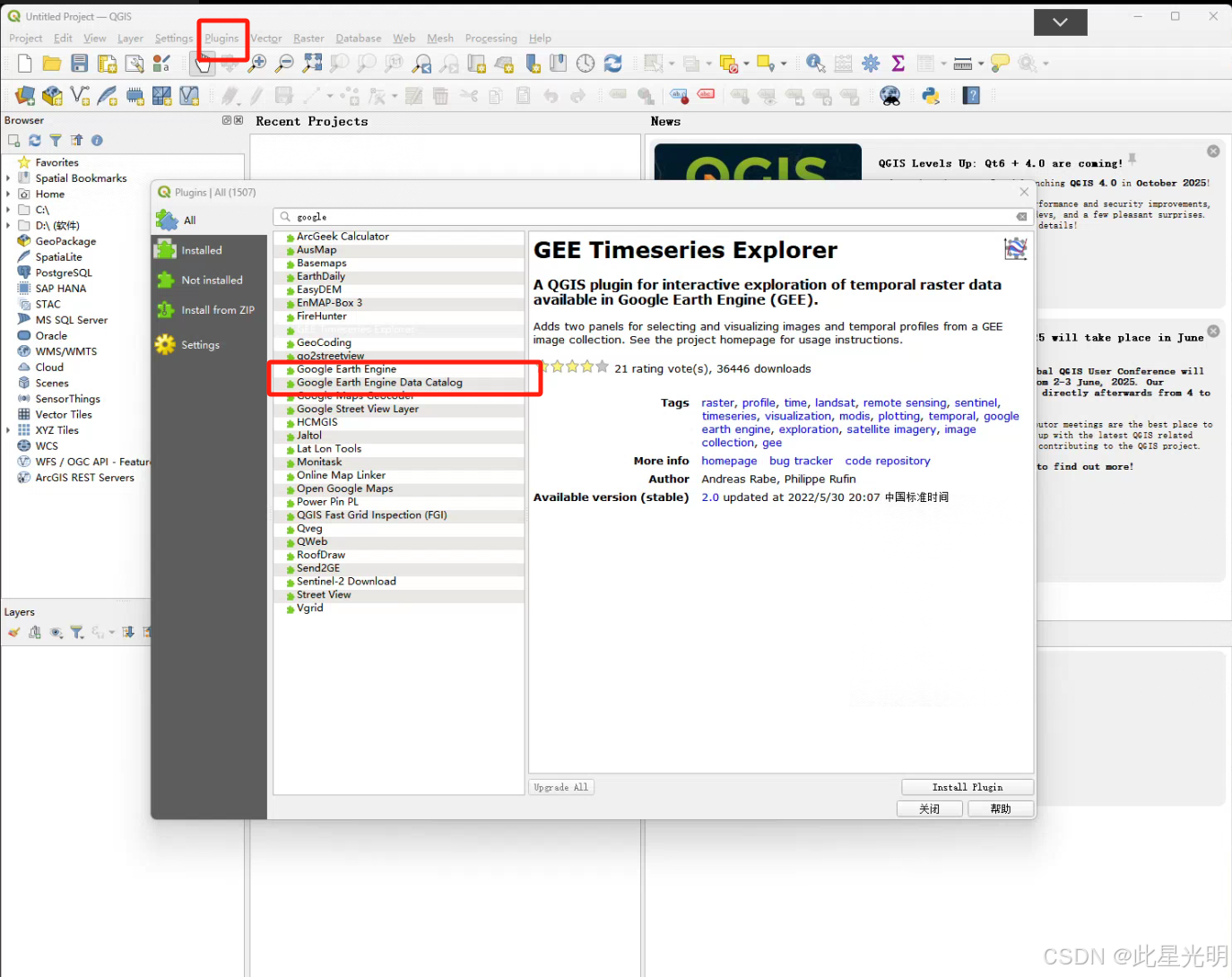The image size is (1232, 977).
Task: Select Google Earth Engine Data Catalog plugin
Action: click(x=399, y=383)
